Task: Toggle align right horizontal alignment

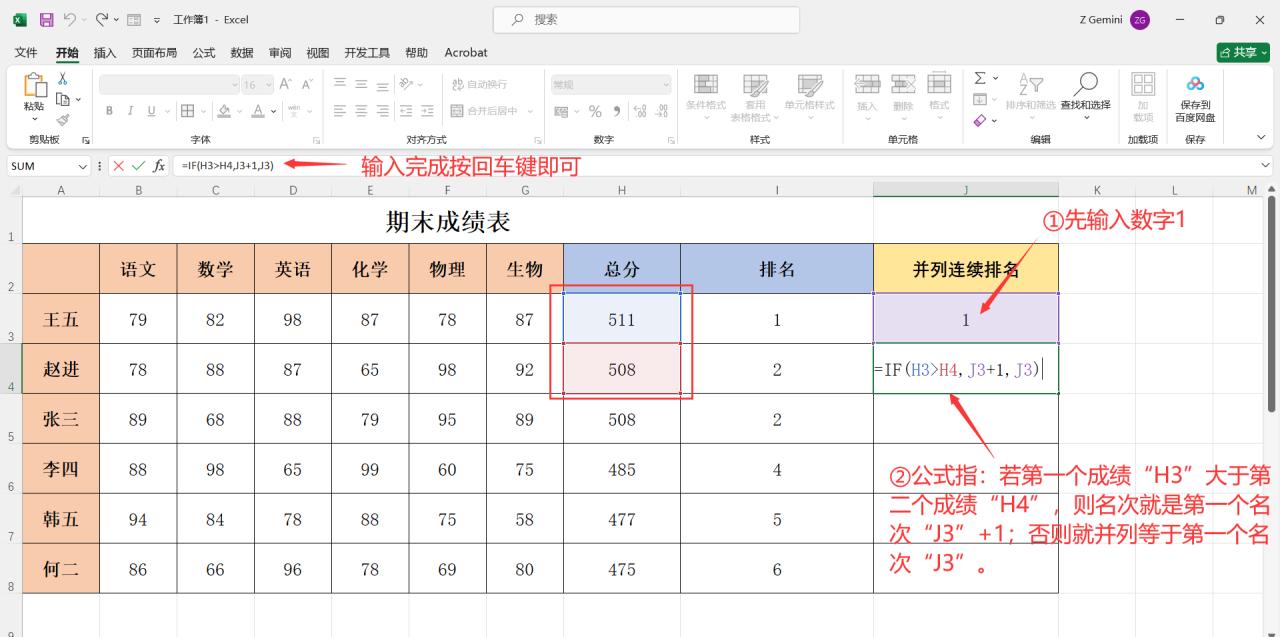Action: tap(383, 111)
